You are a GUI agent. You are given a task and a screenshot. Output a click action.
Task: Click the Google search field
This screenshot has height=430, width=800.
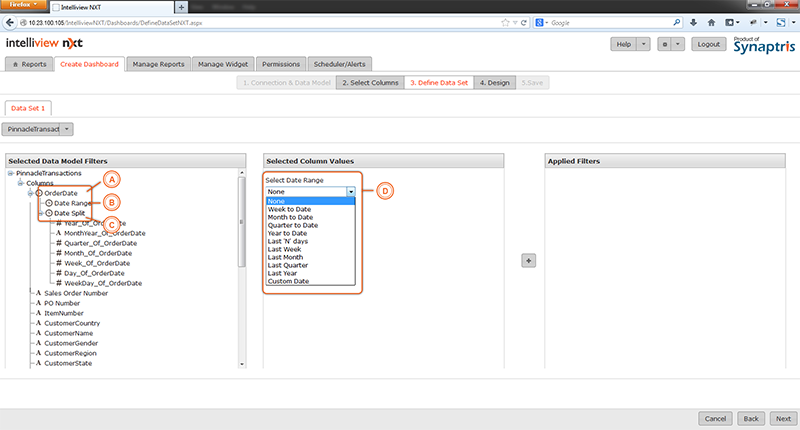coord(610,22)
